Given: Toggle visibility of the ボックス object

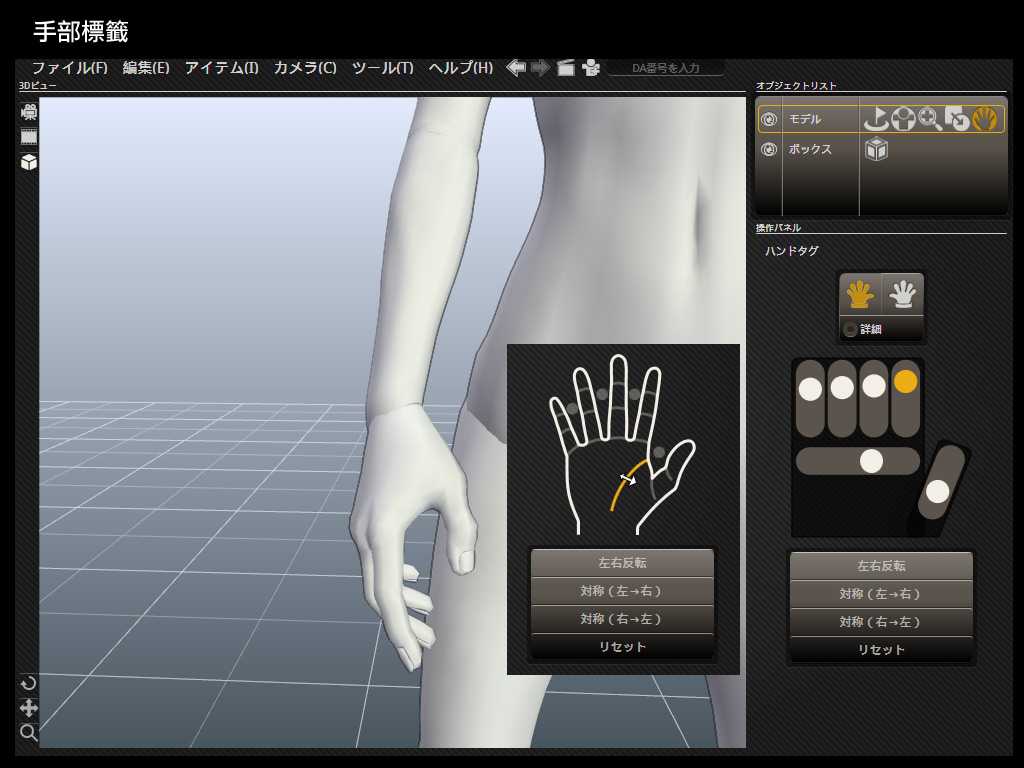Looking at the screenshot, I should tap(769, 150).
